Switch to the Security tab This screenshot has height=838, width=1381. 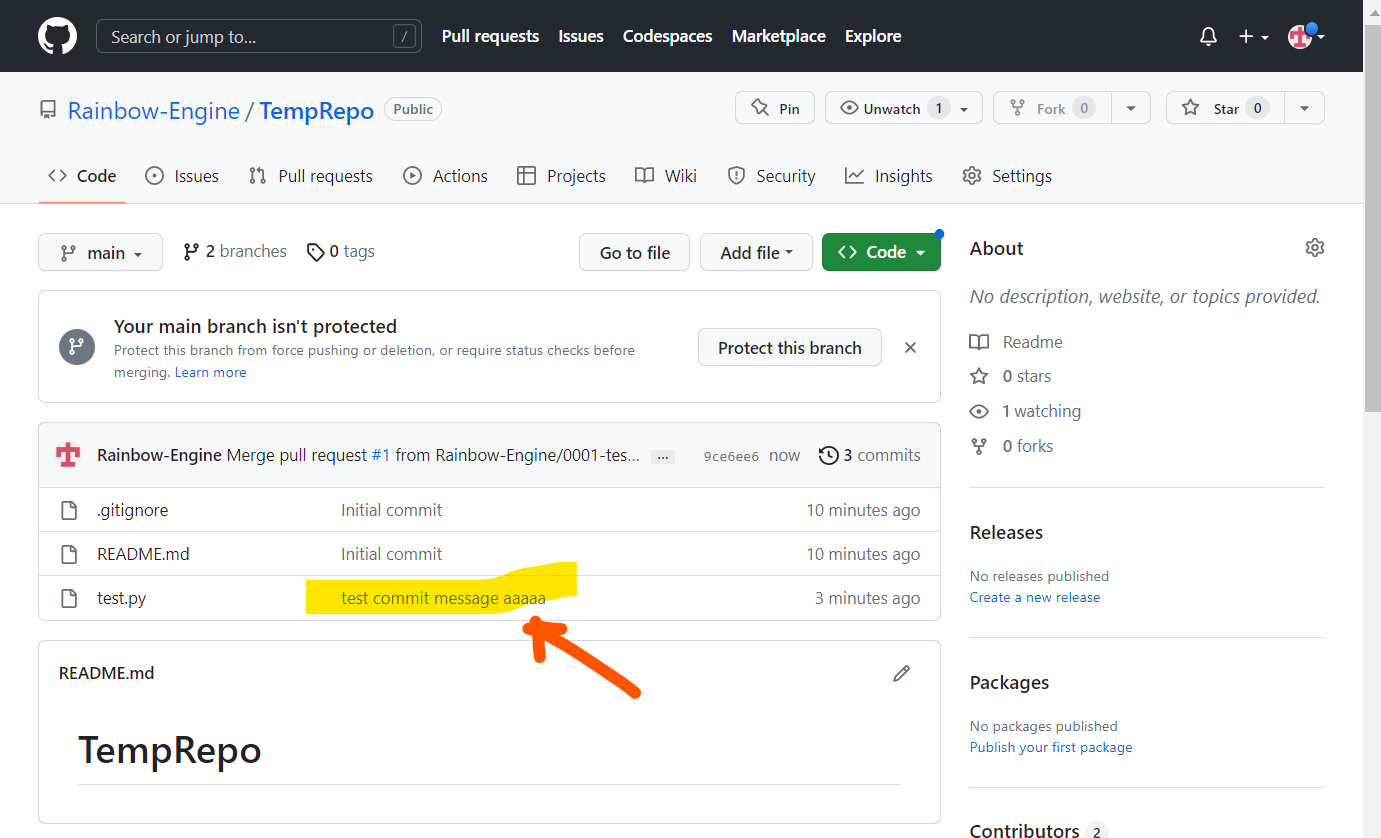pyautogui.click(x=771, y=176)
